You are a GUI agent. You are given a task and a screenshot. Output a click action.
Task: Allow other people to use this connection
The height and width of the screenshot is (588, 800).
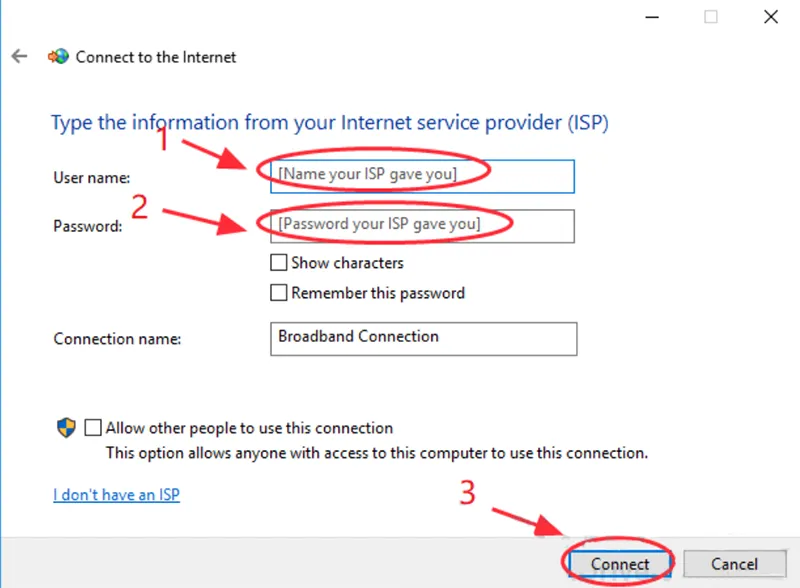click(93, 427)
